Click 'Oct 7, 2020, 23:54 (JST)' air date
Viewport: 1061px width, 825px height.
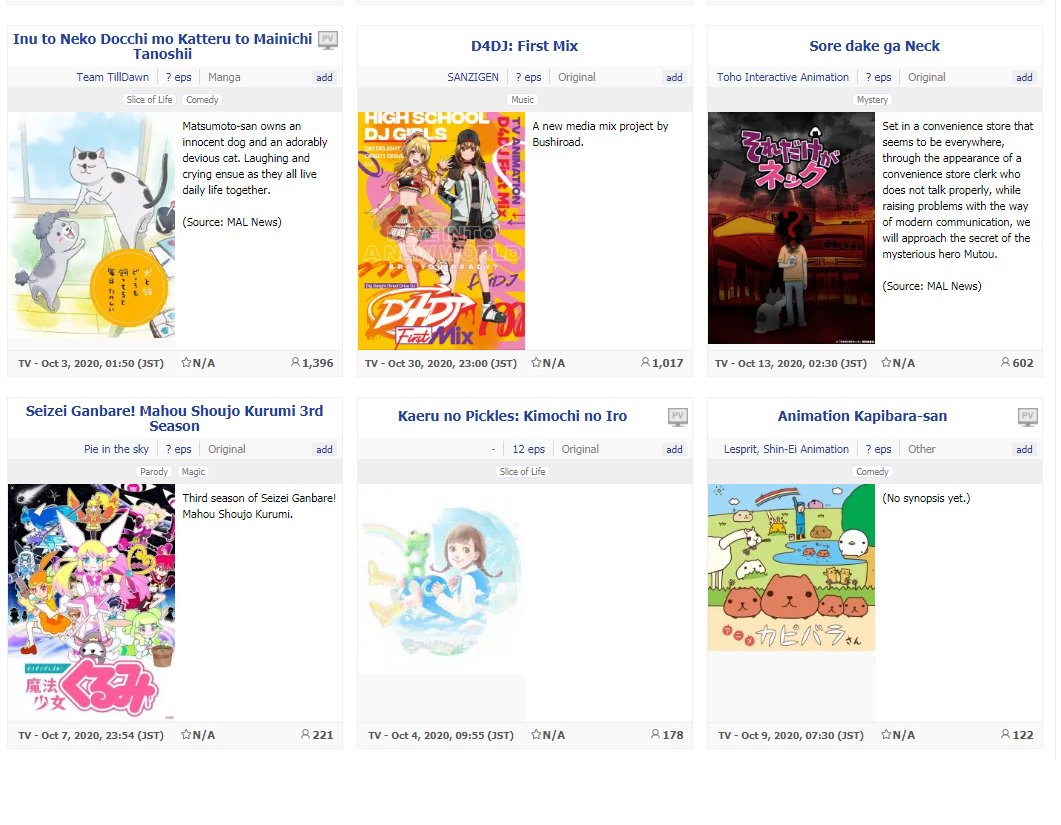[102, 735]
